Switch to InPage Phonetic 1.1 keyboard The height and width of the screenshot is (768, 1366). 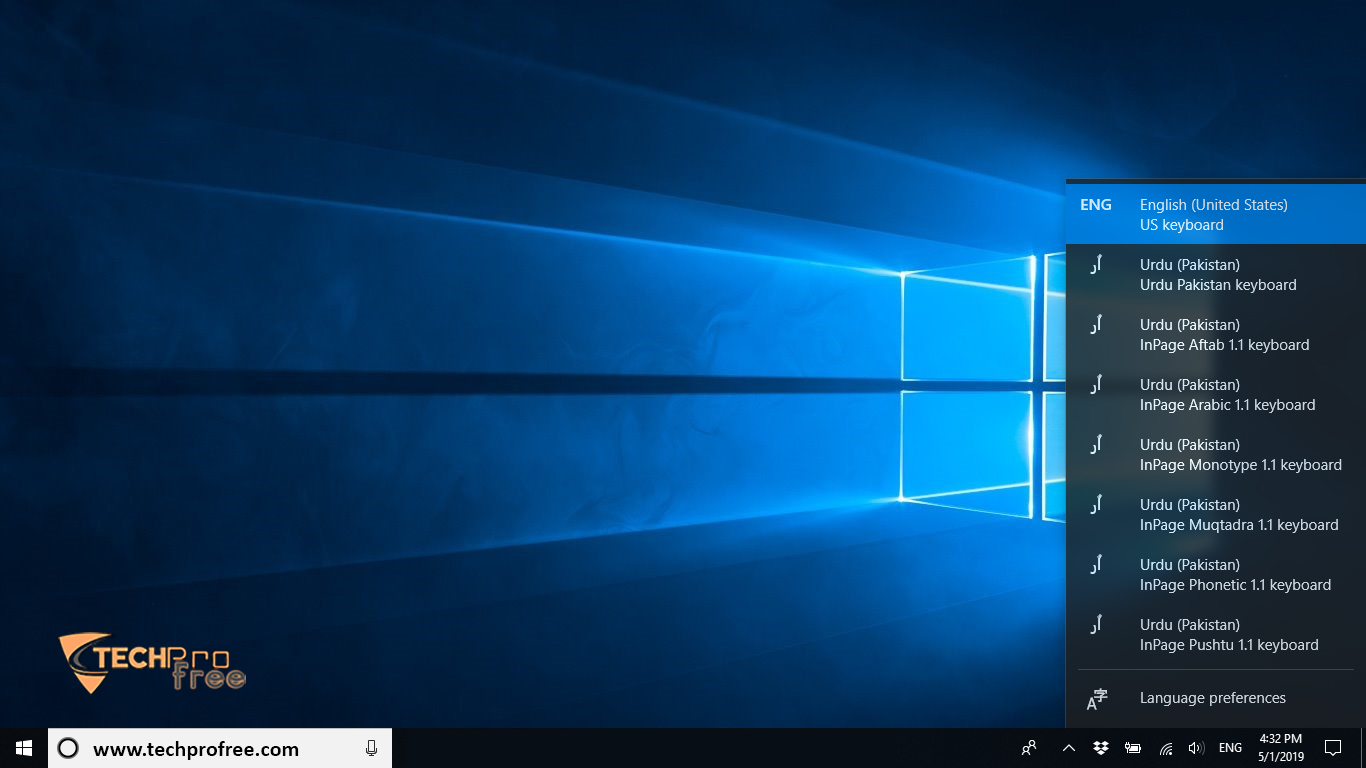pyautogui.click(x=1216, y=574)
